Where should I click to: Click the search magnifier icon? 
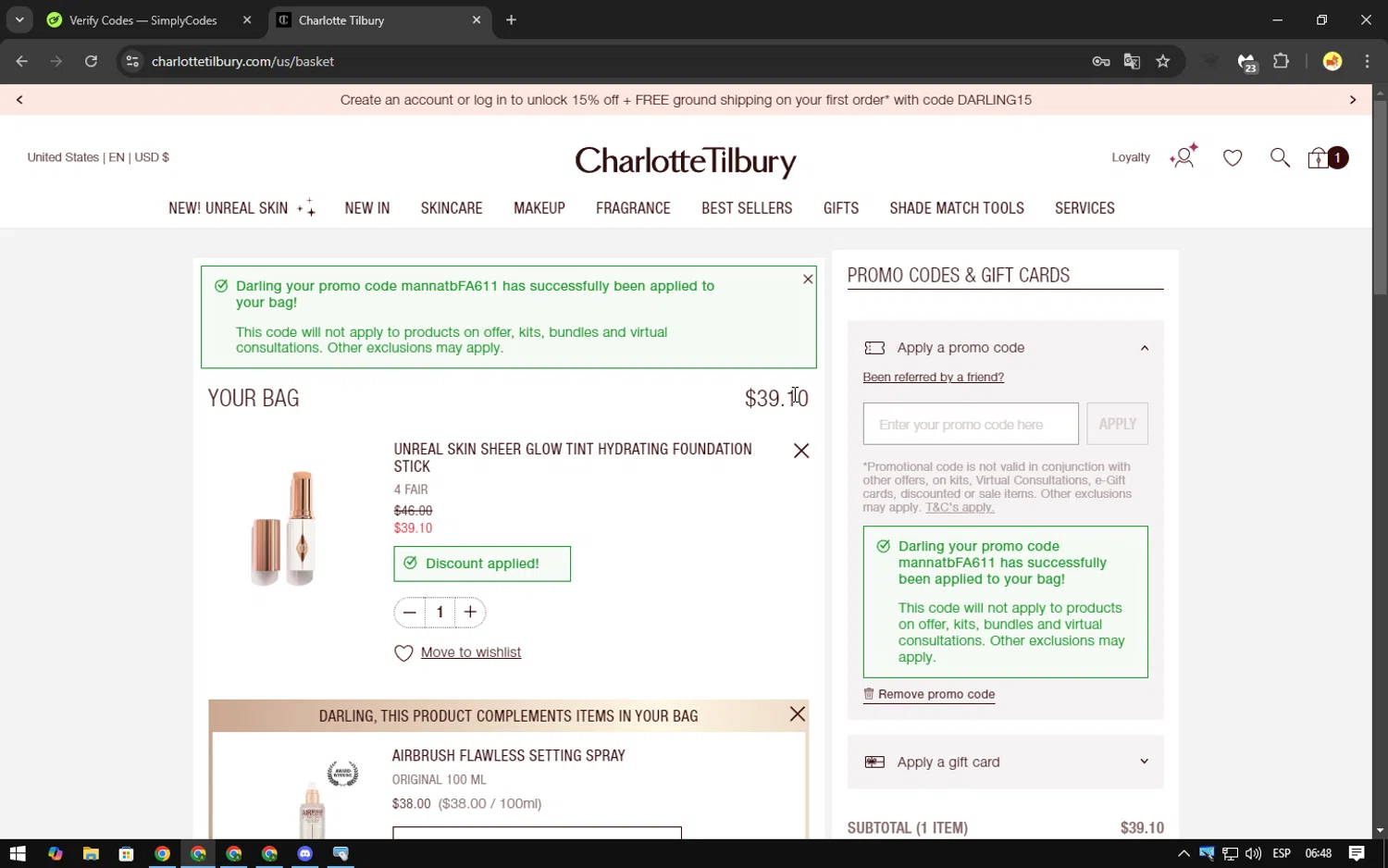(x=1280, y=157)
